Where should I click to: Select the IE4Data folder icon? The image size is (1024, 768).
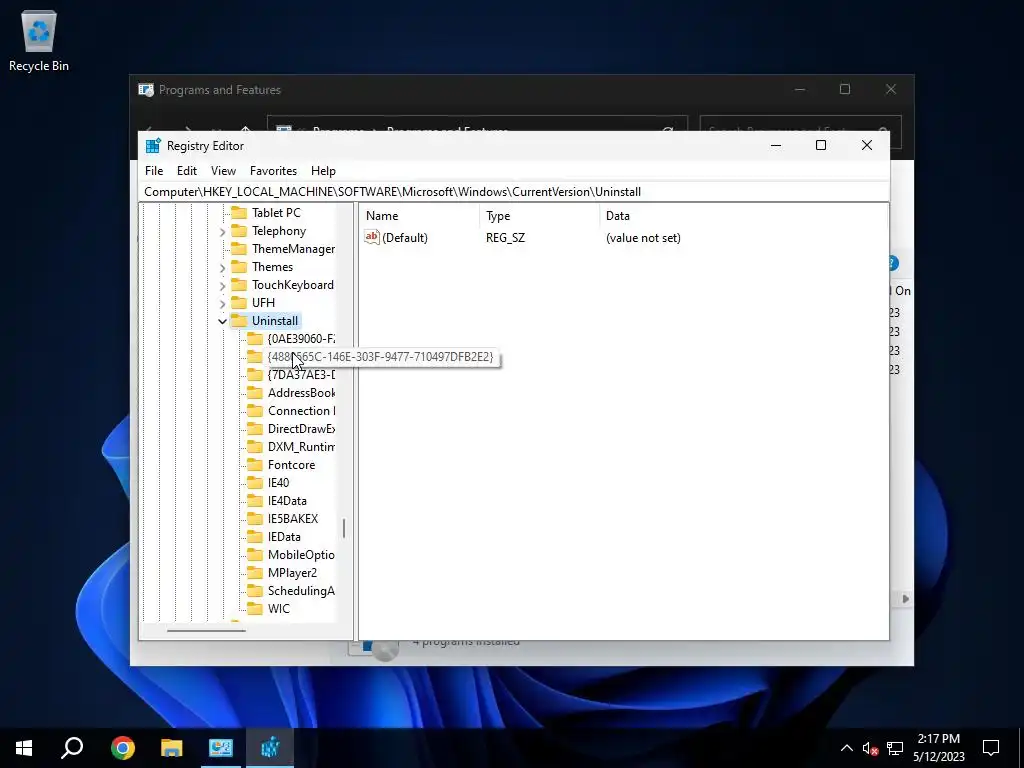[x=255, y=500]
